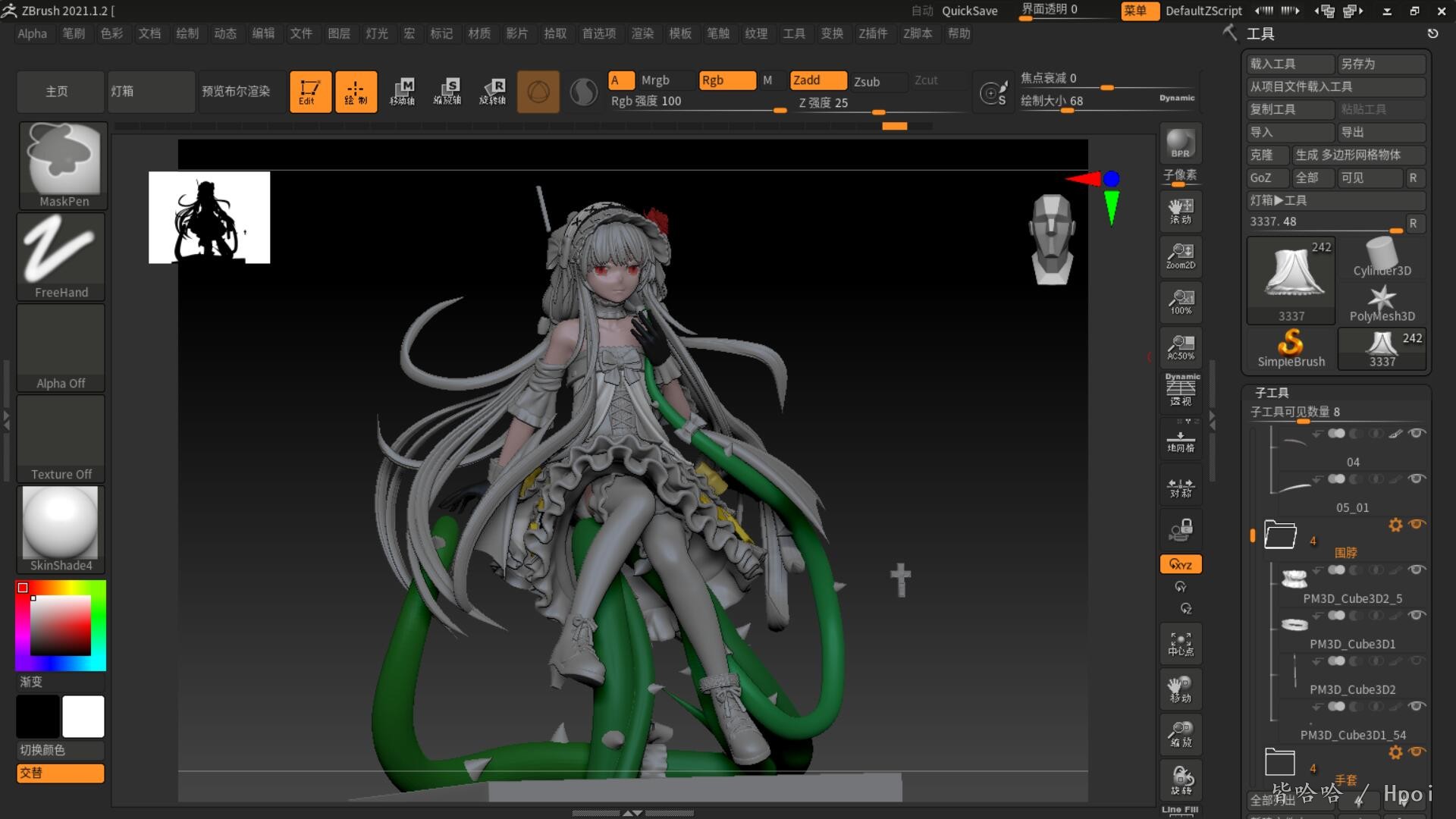Viewport: 1456px width, 819px height.
Task: Toggle Edit mode button
Action: [310, 92]
